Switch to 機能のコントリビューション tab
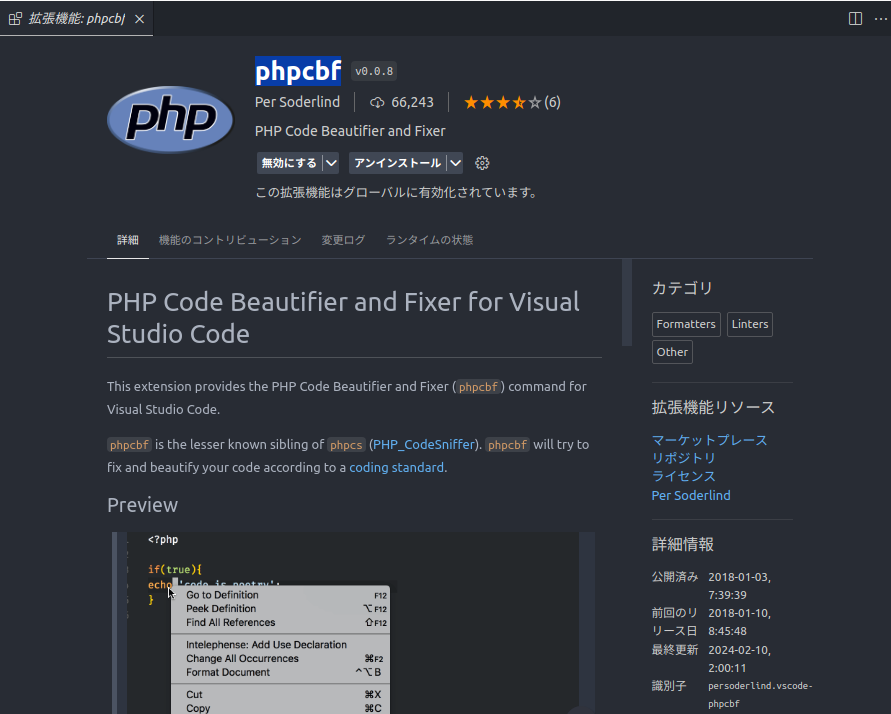Image resolution: width=891 pixels, height=714 pixels. tap(230, 240)
